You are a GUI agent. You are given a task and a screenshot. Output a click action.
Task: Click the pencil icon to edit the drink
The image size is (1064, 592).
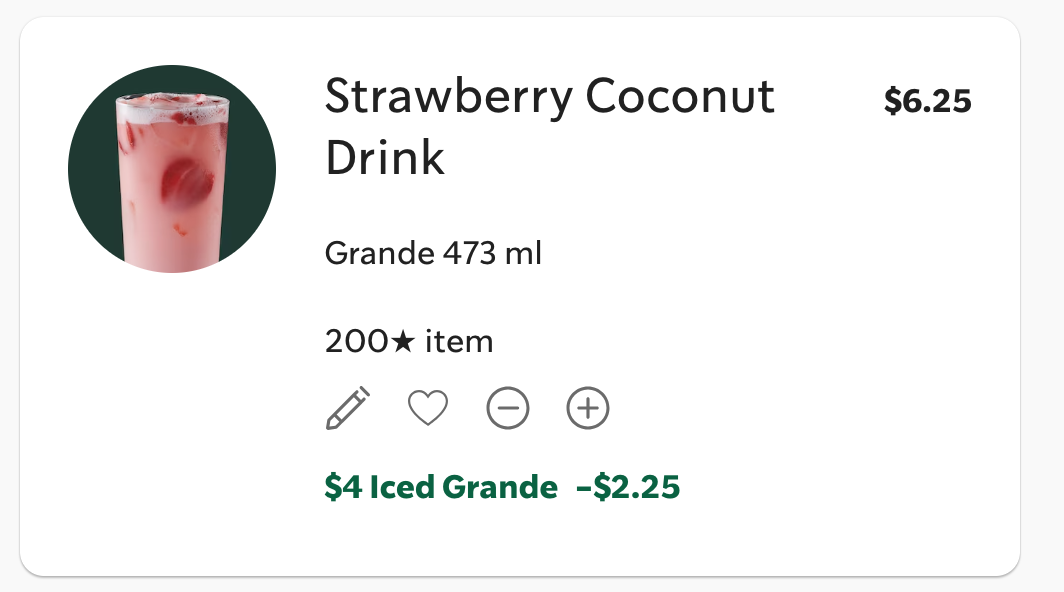tap(348, 408)
